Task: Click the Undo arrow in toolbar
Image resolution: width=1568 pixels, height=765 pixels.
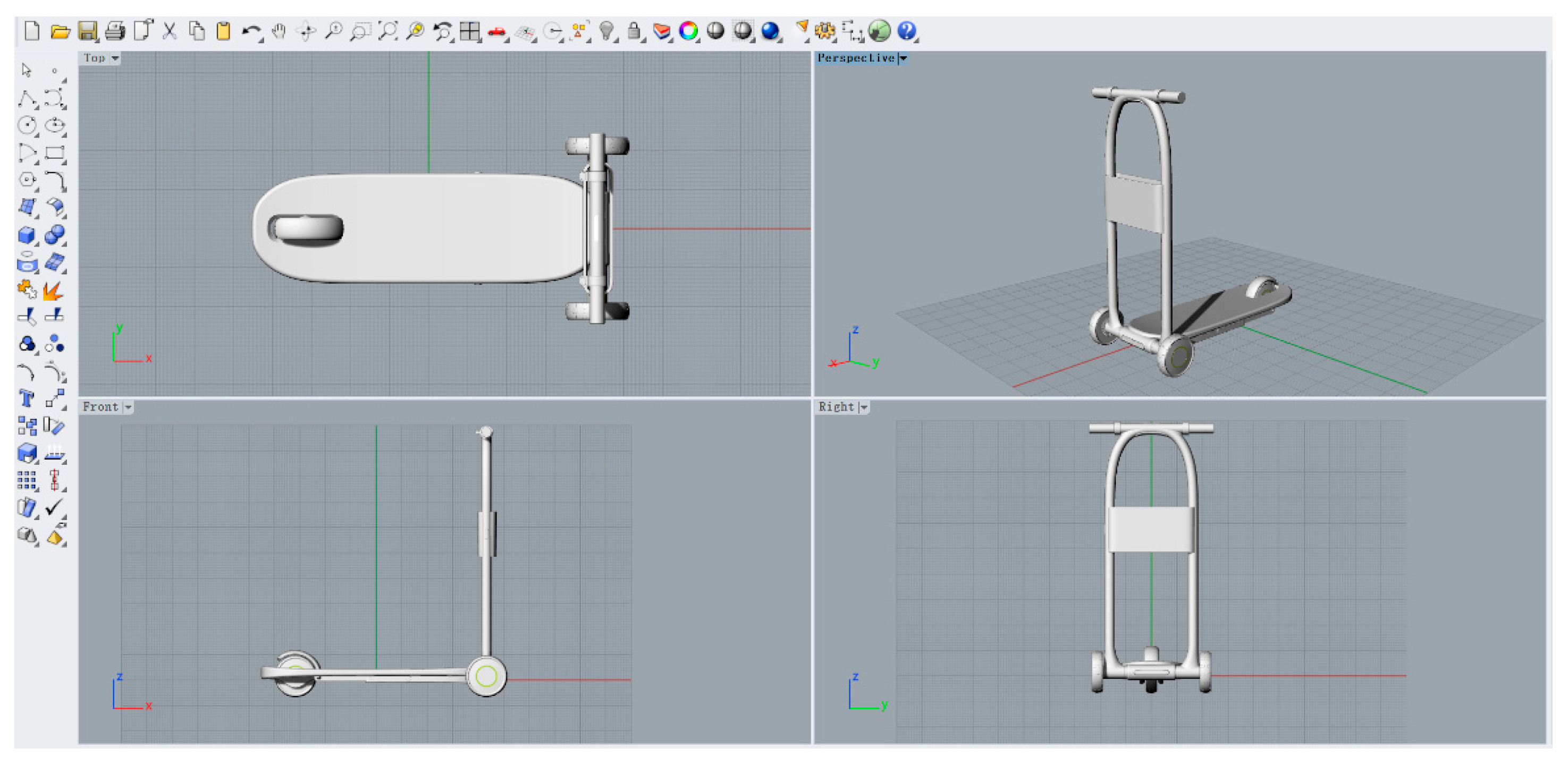Action: [250, 31]
